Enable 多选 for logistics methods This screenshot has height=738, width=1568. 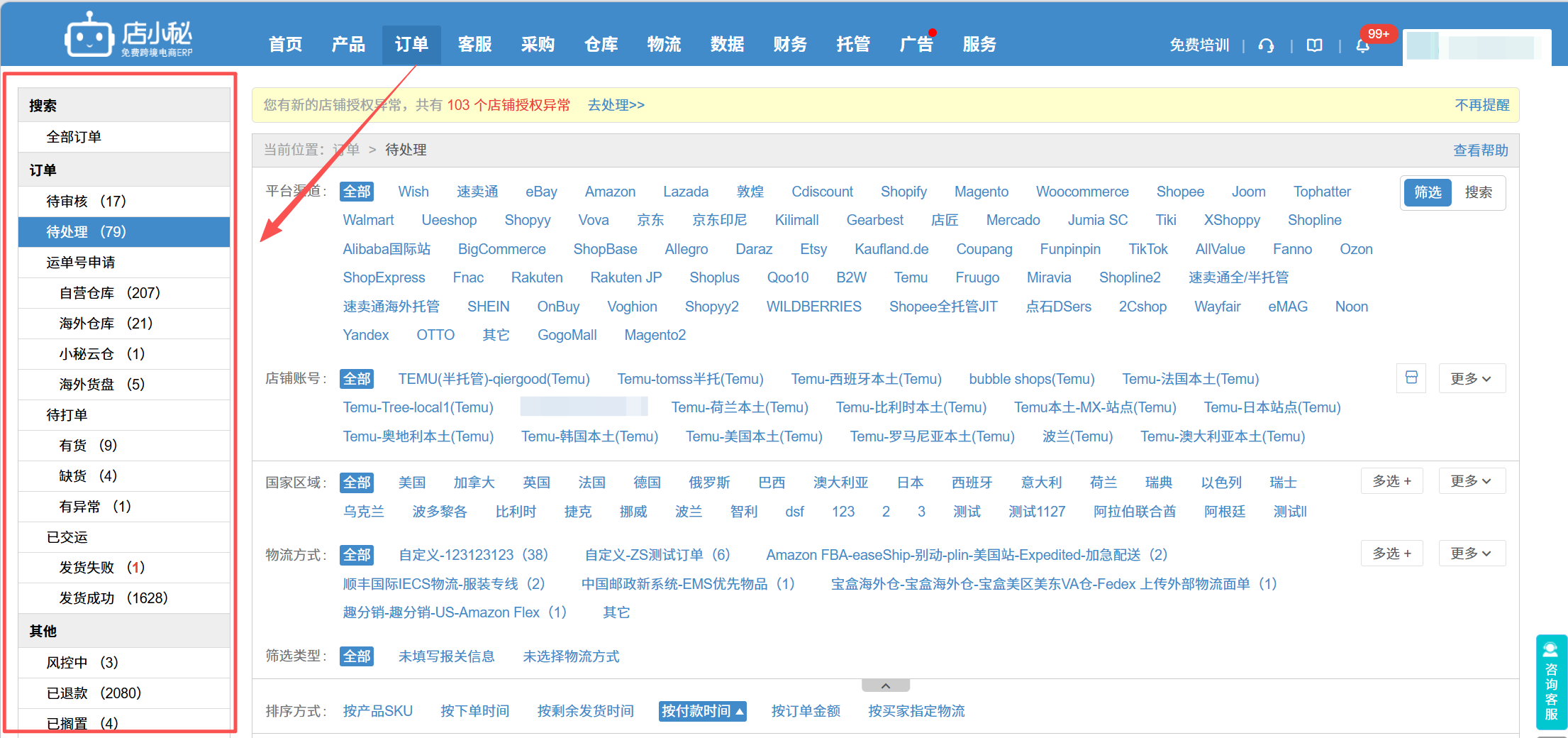(1391, 553)
